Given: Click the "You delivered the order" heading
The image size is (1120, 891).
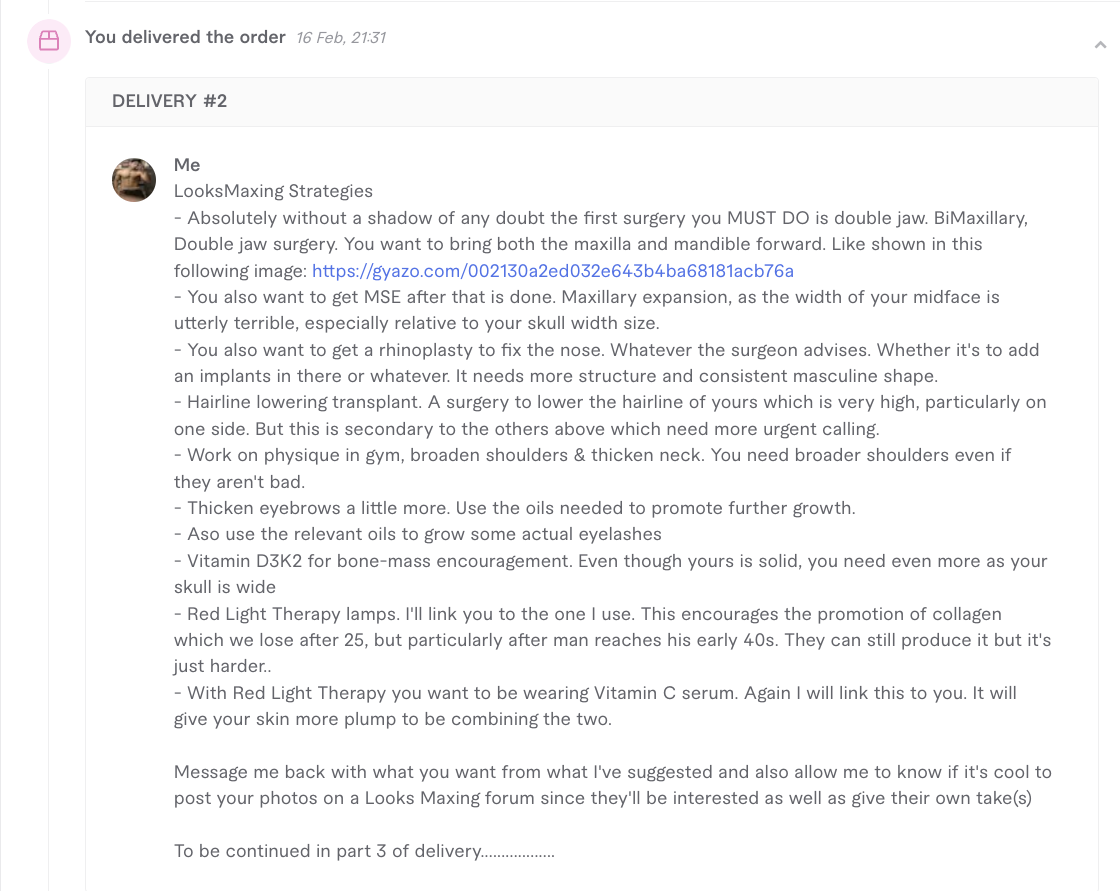Looking at the screenshot, I should [x=185, y=37].
